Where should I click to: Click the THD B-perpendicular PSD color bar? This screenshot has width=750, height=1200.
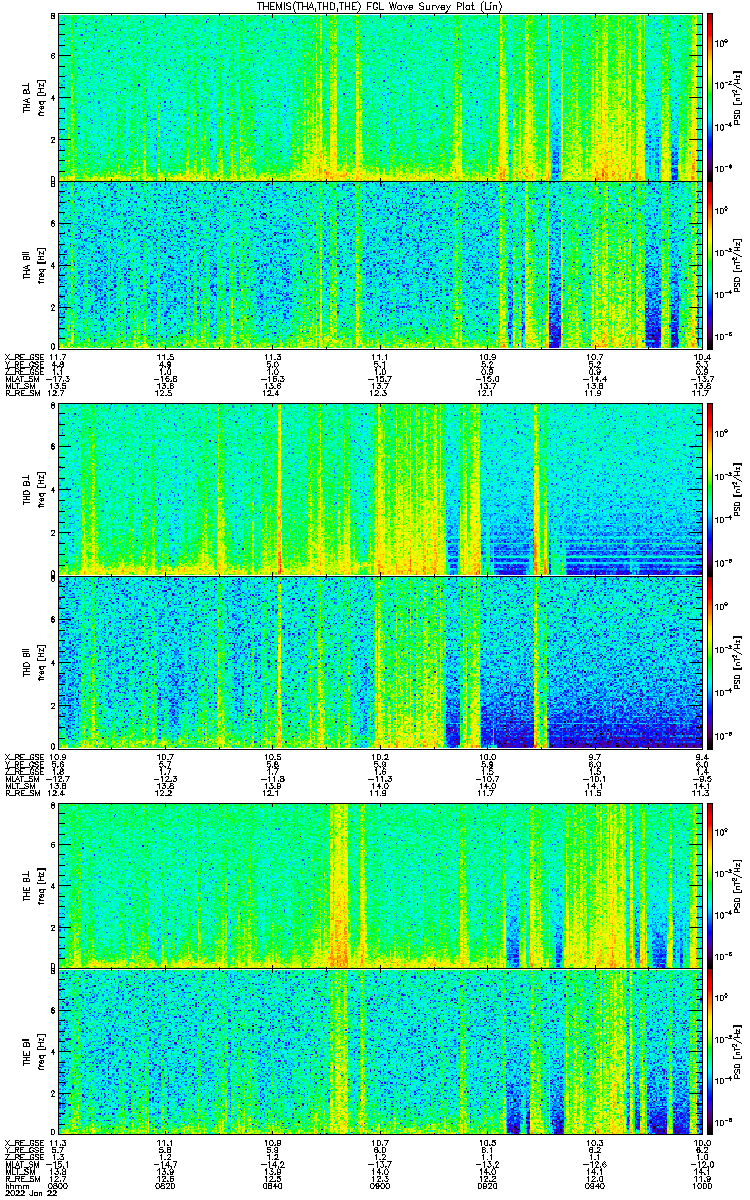pyautogui.click(x=711, y=490)
